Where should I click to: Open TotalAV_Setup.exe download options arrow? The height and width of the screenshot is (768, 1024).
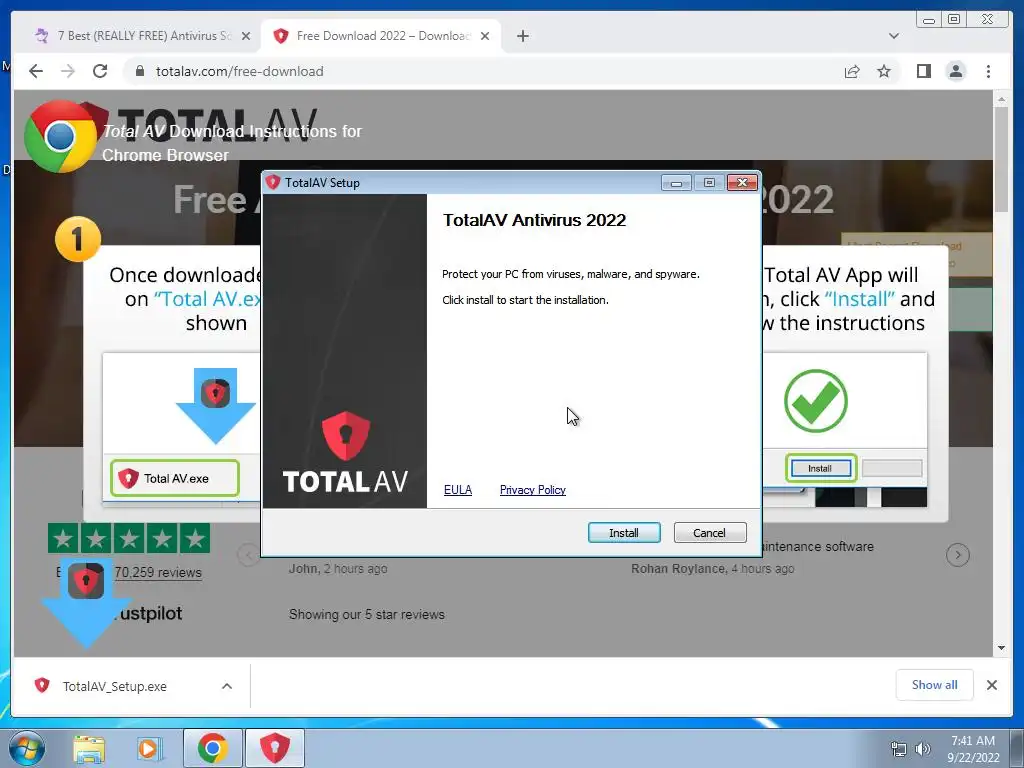[x=227, y=686]
